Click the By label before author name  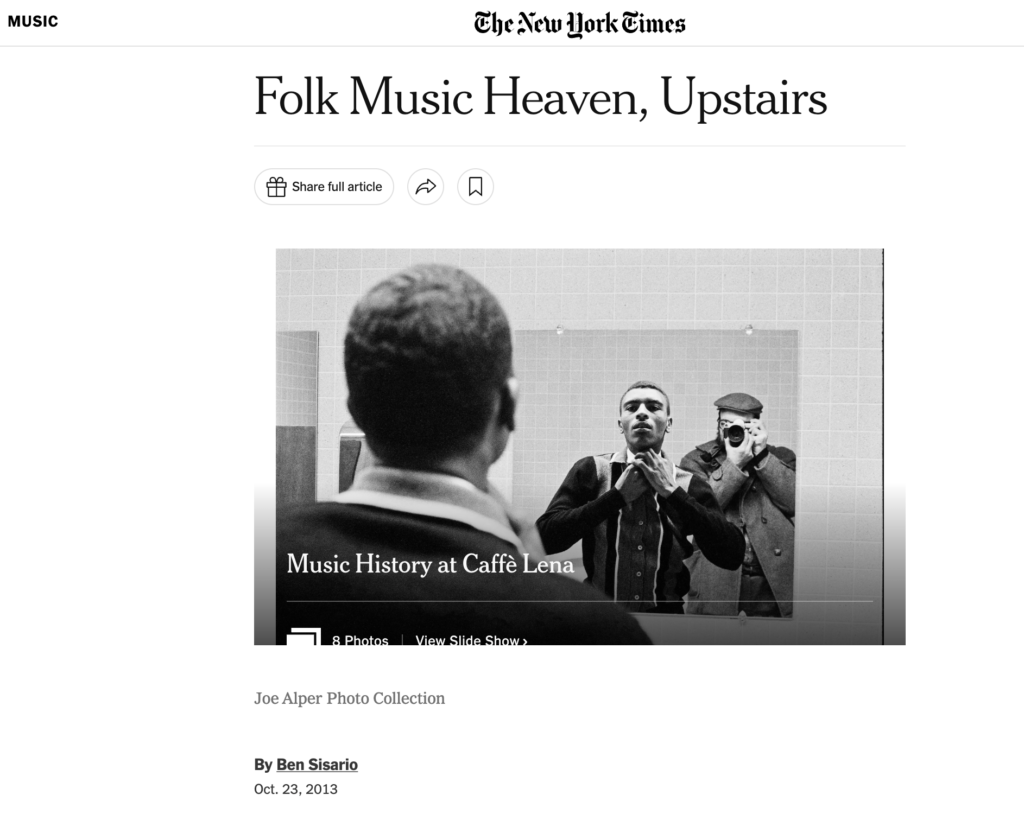pyautogui.click(x=263, y=764)
